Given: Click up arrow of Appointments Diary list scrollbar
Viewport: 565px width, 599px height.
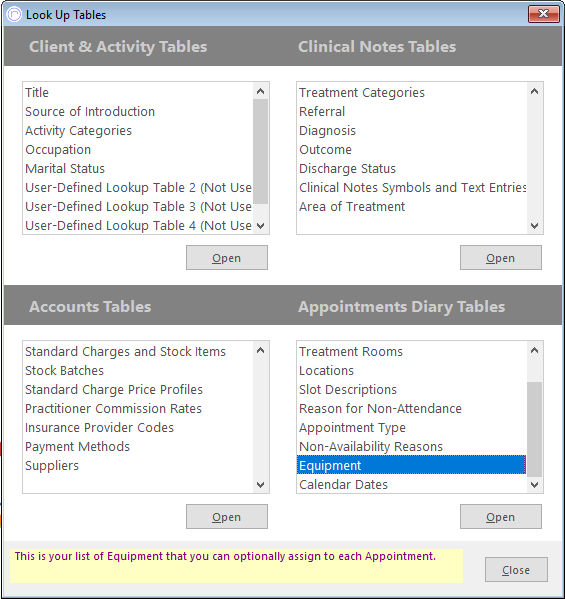Looking at the screenshot, I should [534, 350].
